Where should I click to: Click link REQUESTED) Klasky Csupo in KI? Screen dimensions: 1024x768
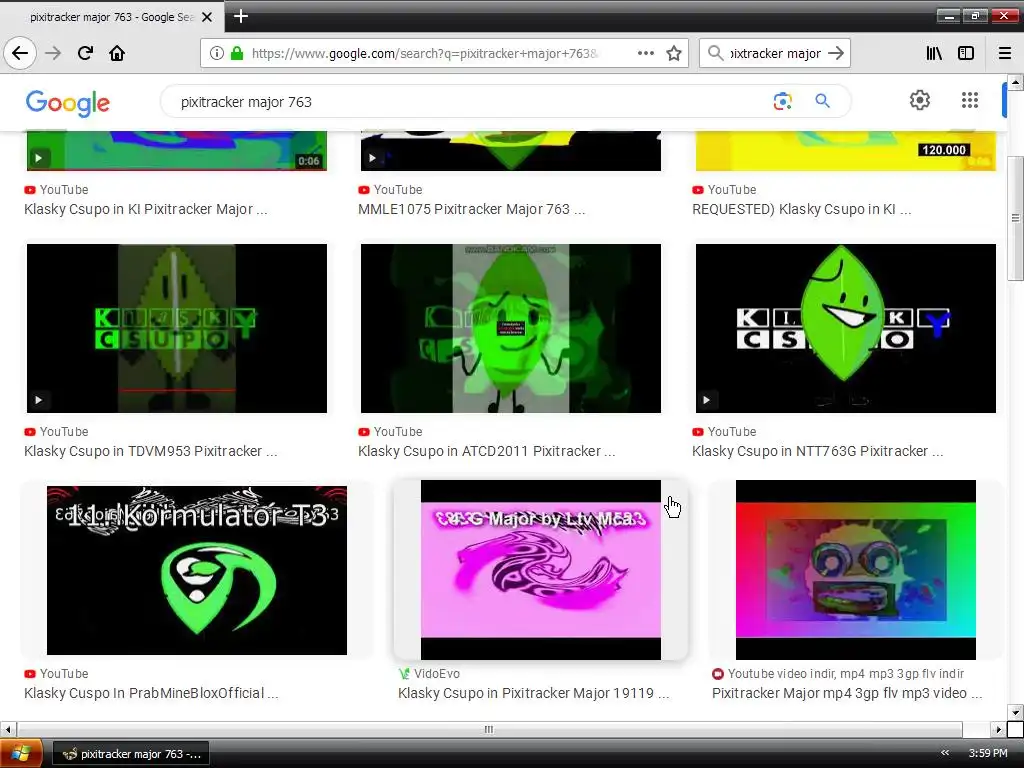(x=801, y=209)
